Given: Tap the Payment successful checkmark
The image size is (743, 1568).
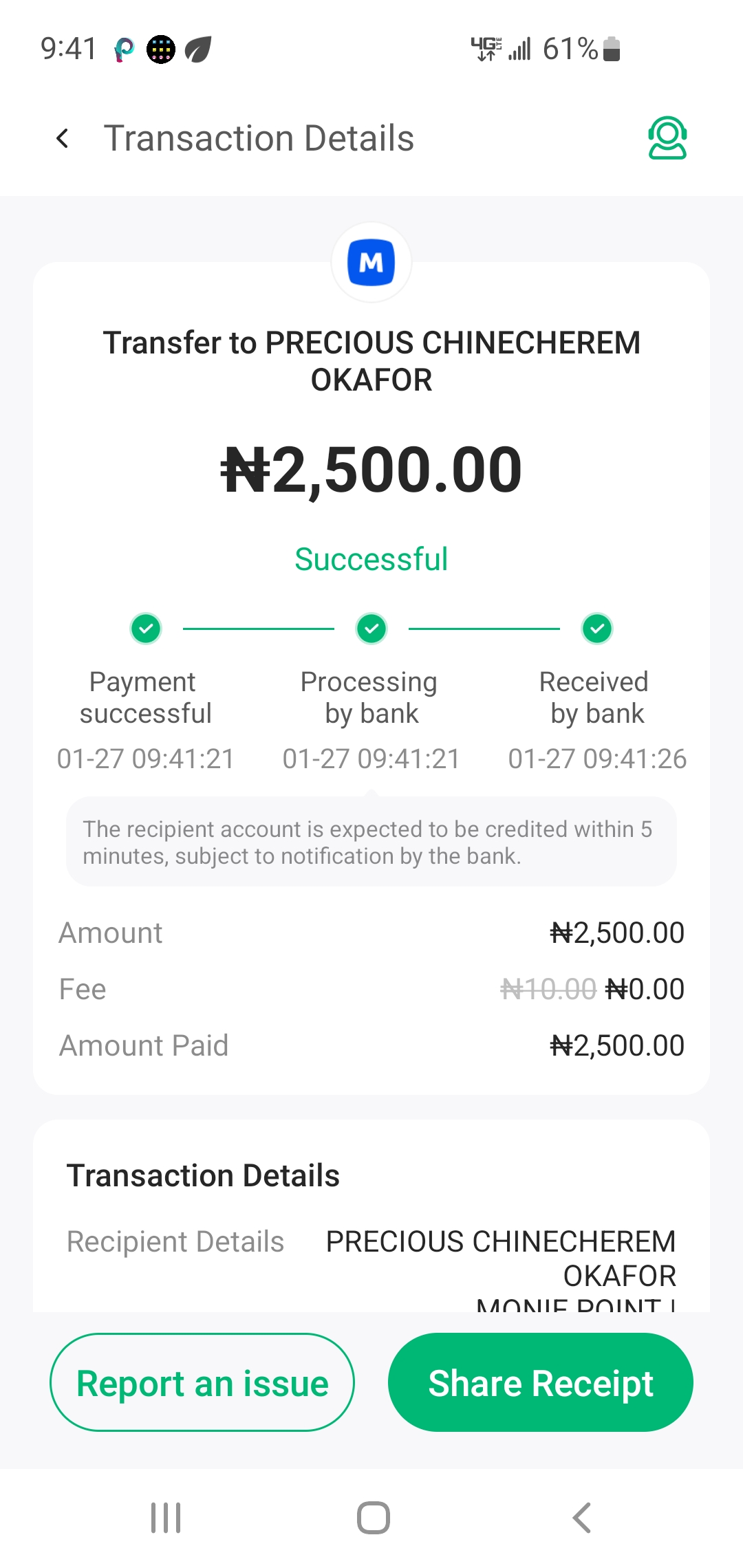Looking at the screenshot, I should 146,629.
